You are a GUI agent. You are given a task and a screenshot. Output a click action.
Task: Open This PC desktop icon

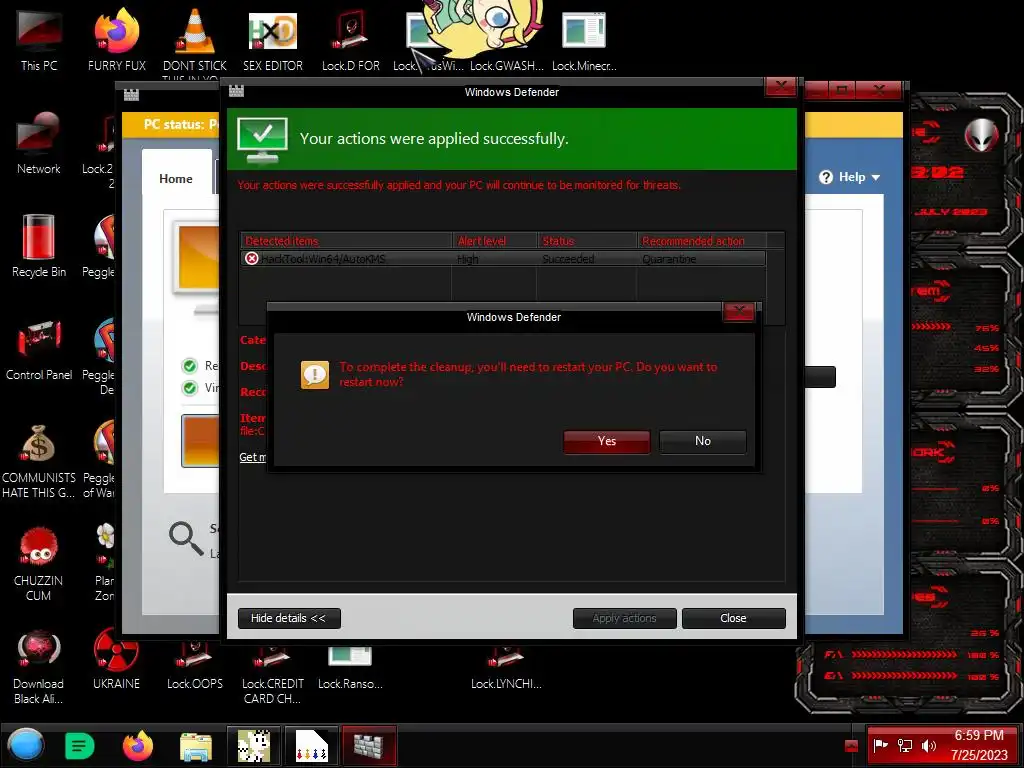tap(39, 40)
